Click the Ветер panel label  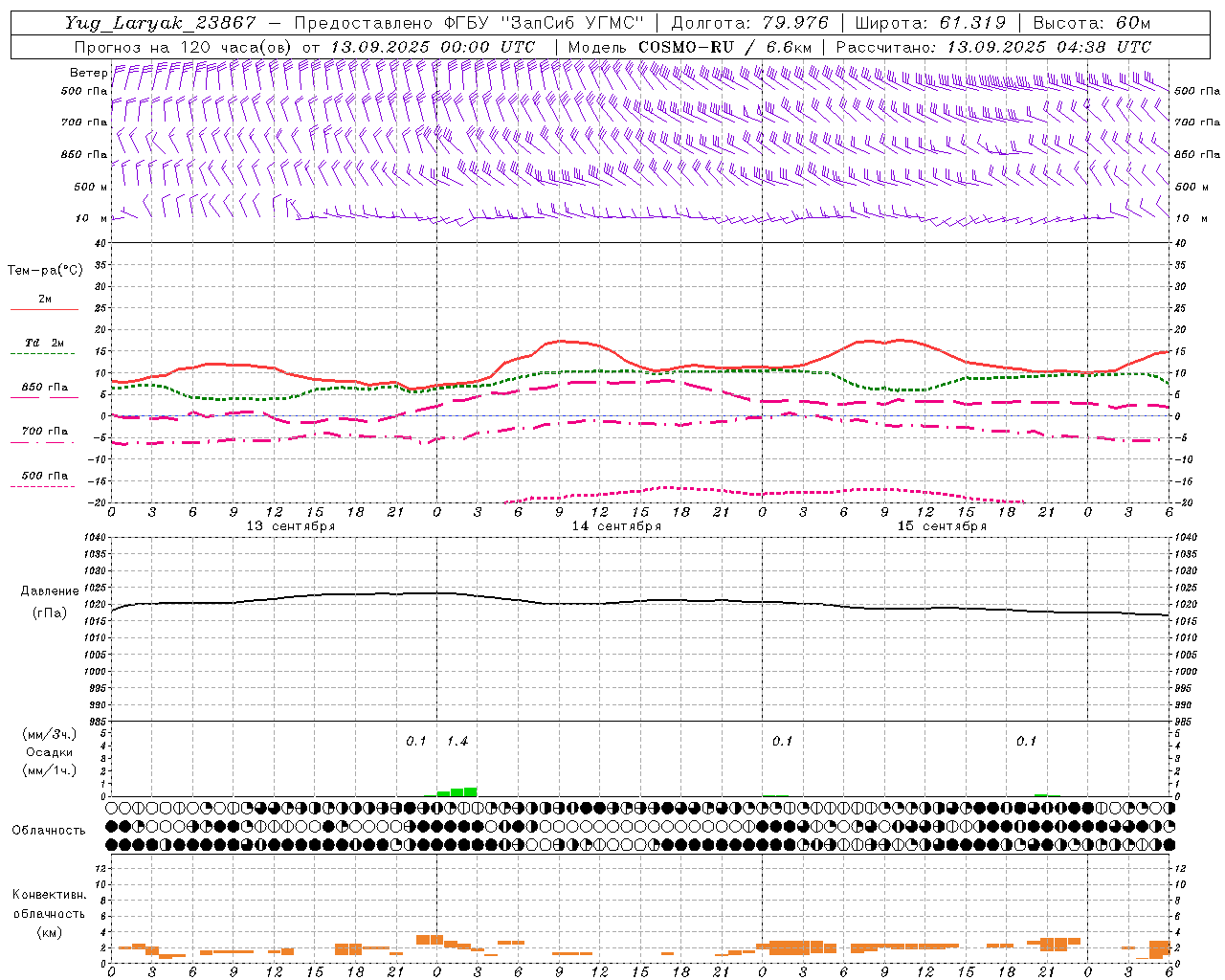coord(88,73)
